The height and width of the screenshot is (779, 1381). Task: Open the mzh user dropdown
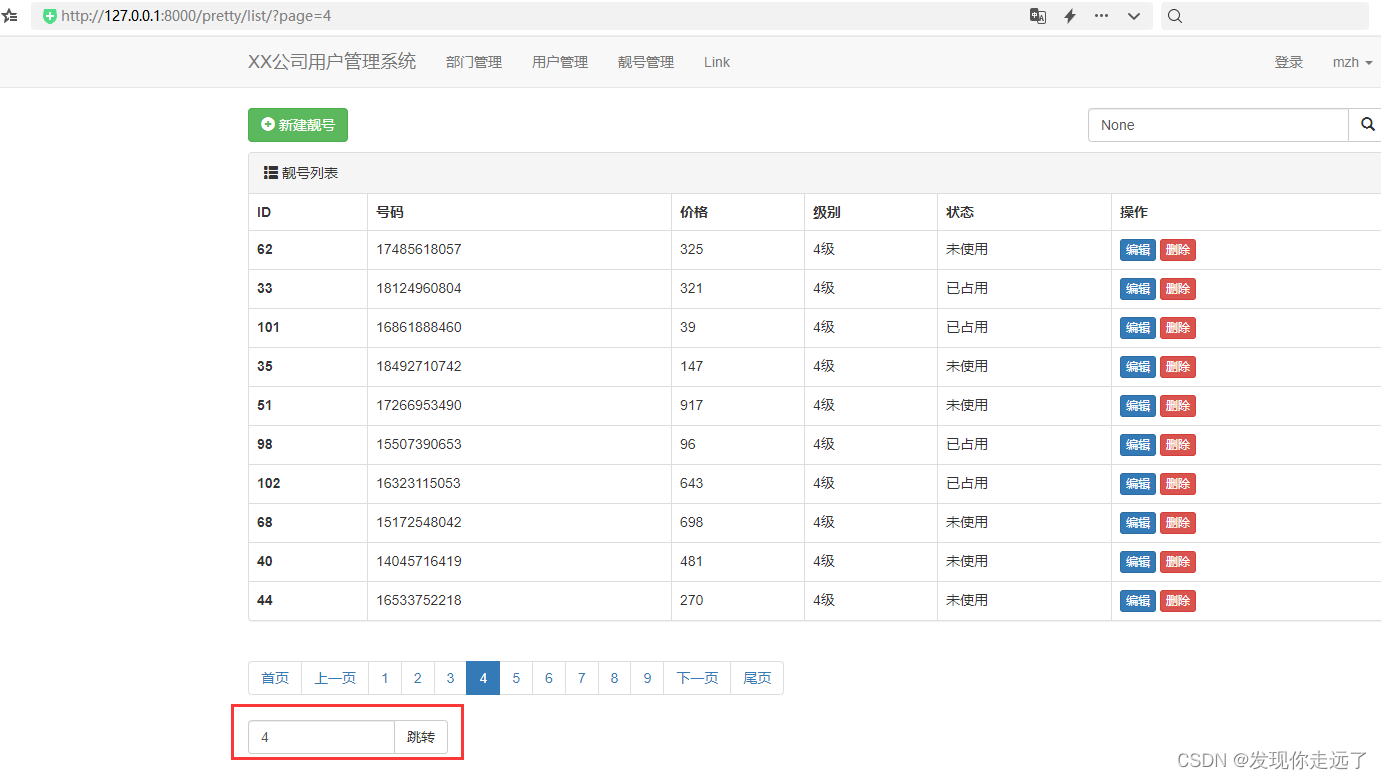pos(1352,62)
